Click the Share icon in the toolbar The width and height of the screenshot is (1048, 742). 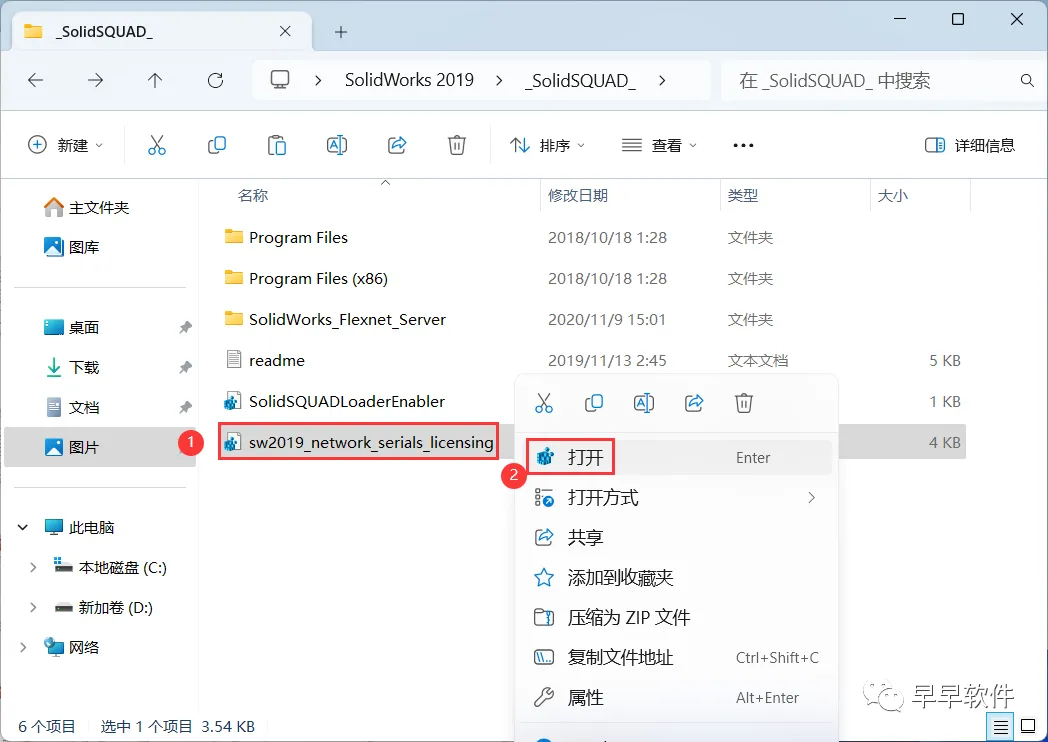pos(397,145)
